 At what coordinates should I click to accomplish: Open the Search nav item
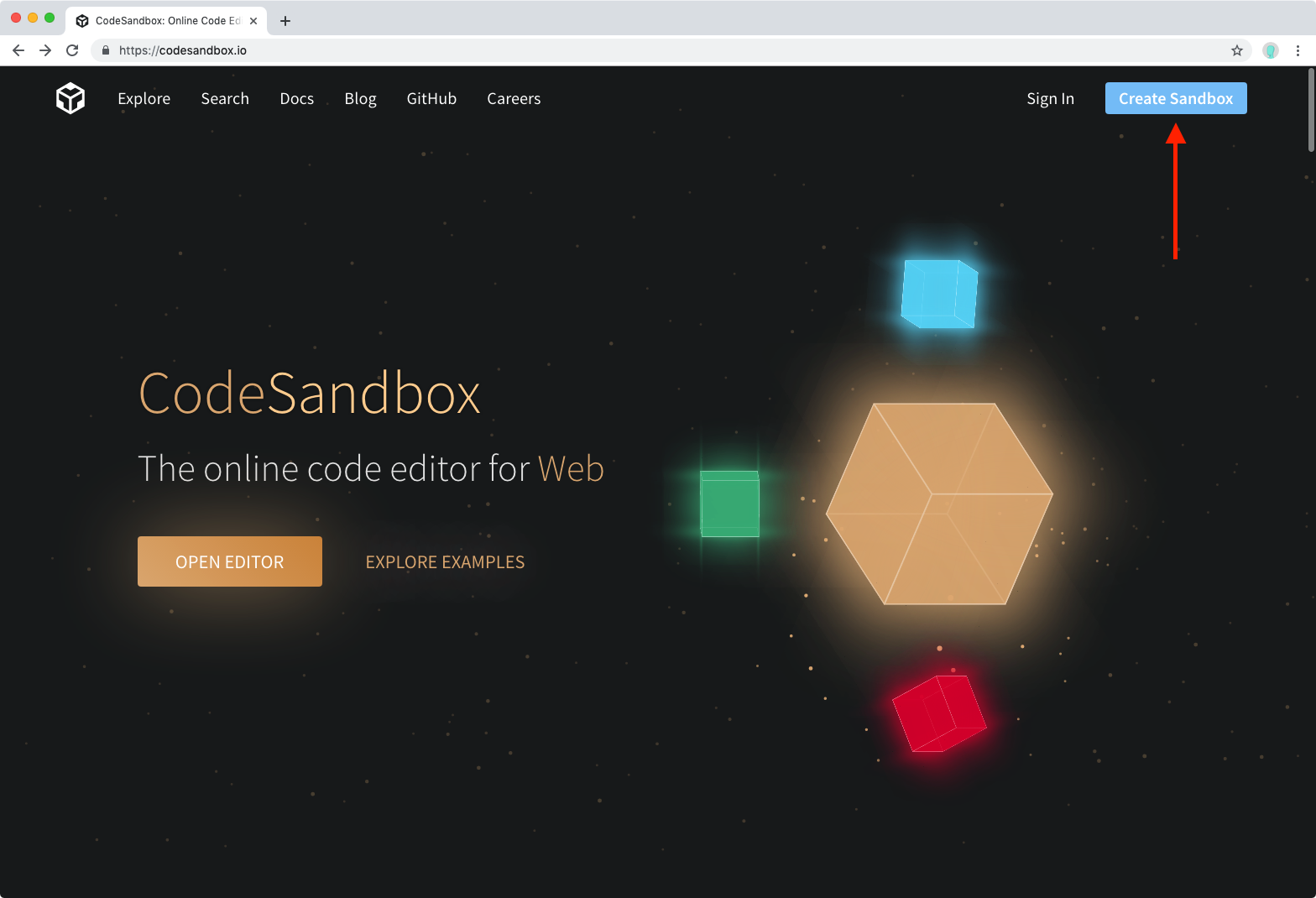pos(225,98)
